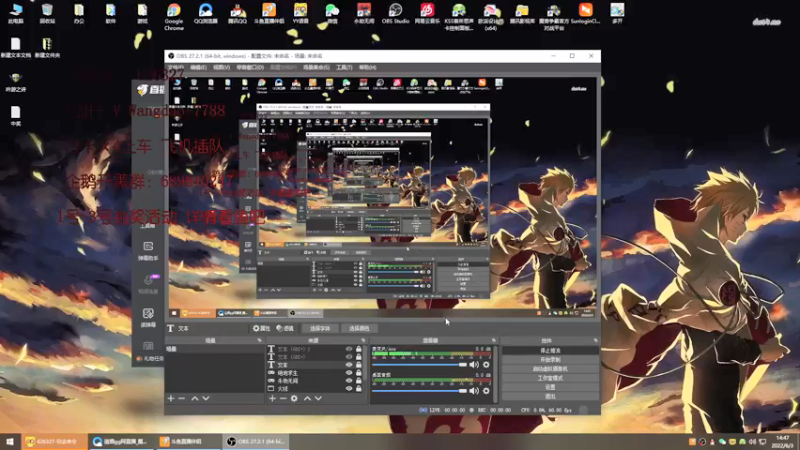Open the Tencent QQ desktop shortcut
The width and height of the screenshot is (800, 450).
[237, 14]
